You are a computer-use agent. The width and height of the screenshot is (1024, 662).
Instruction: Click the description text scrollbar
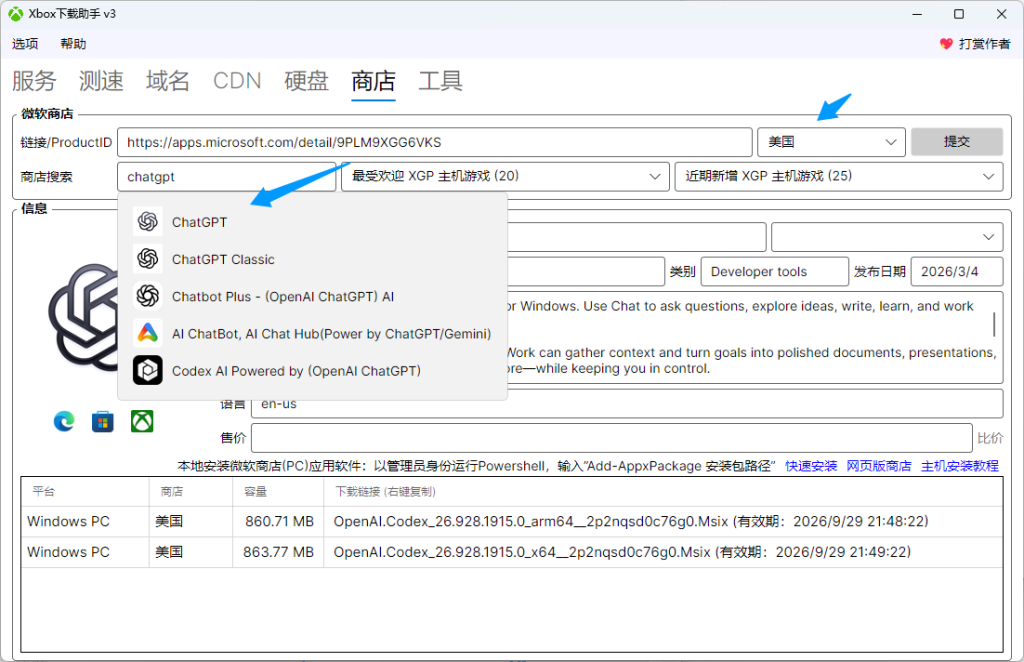click(x=994, y=324)
